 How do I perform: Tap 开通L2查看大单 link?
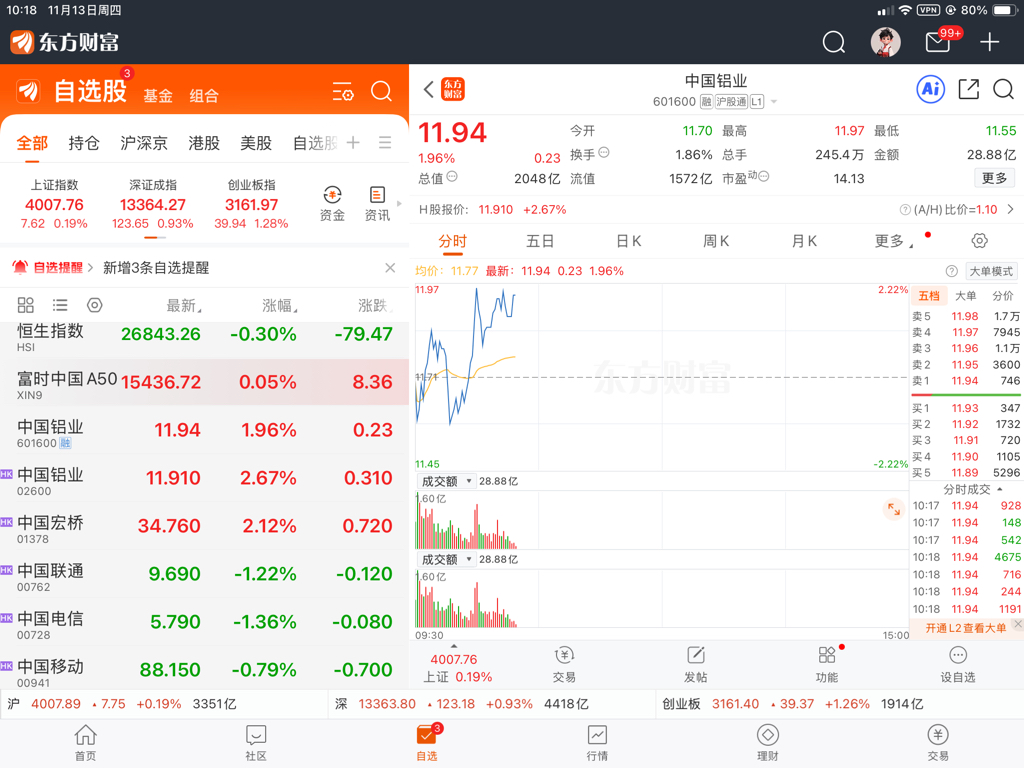(x=965, y=628)
